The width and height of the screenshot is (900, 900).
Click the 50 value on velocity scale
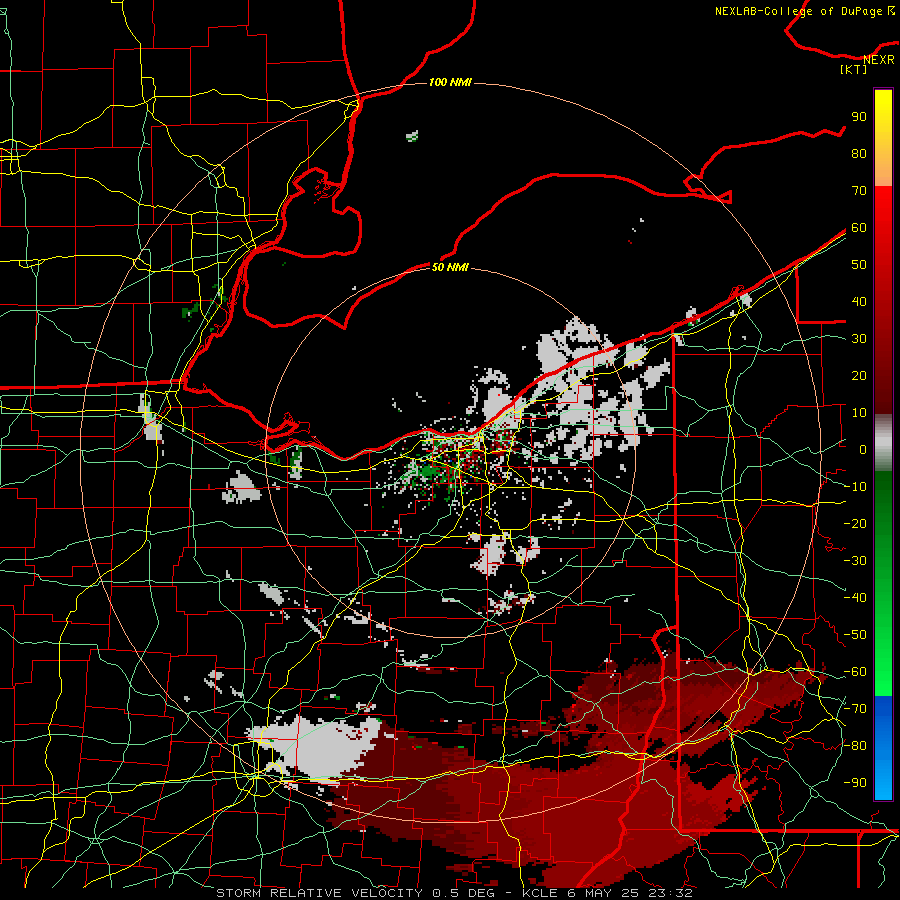click(859, 265)
